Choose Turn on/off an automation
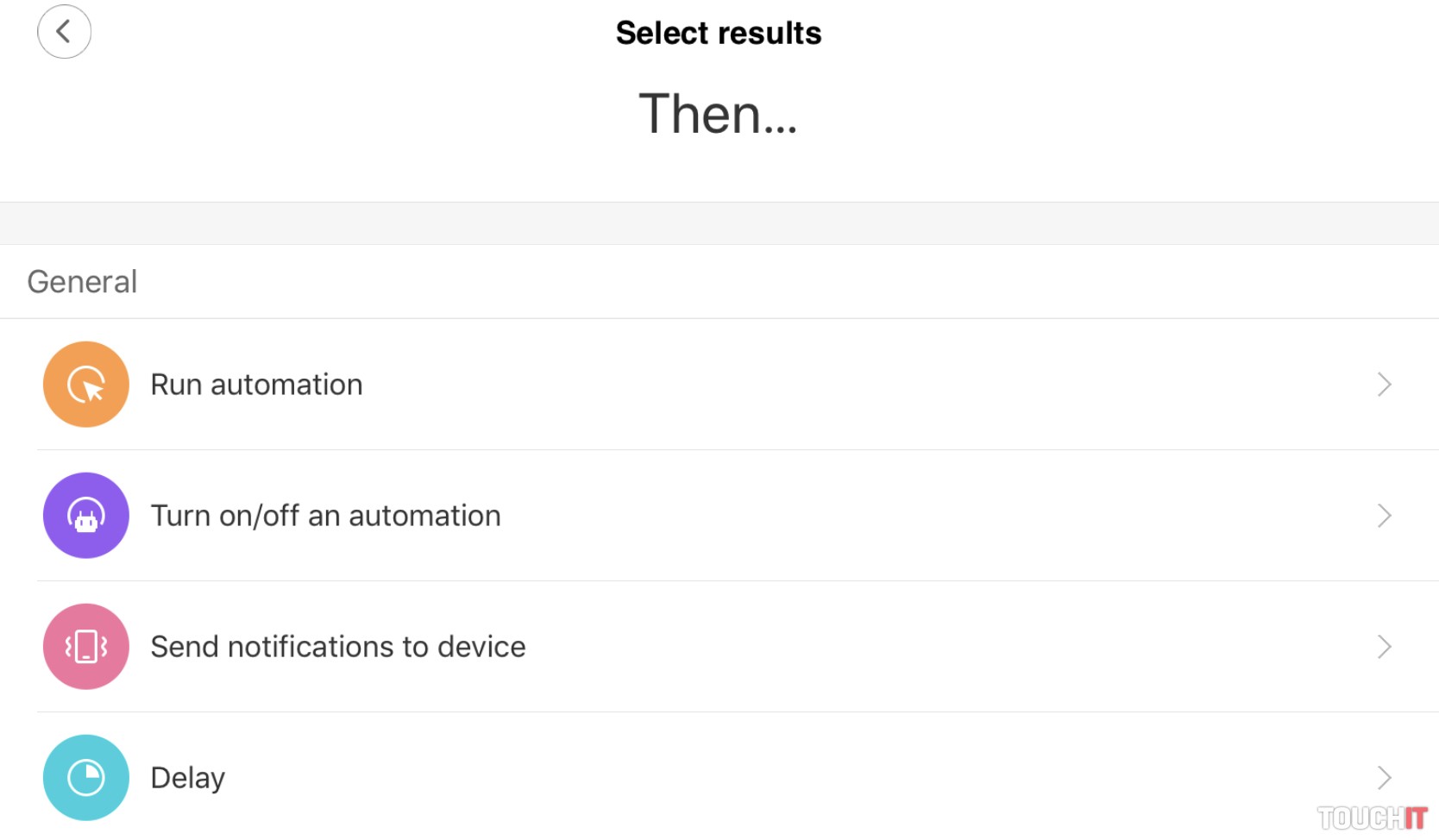 pyautogui.click(x=325, y=516)
